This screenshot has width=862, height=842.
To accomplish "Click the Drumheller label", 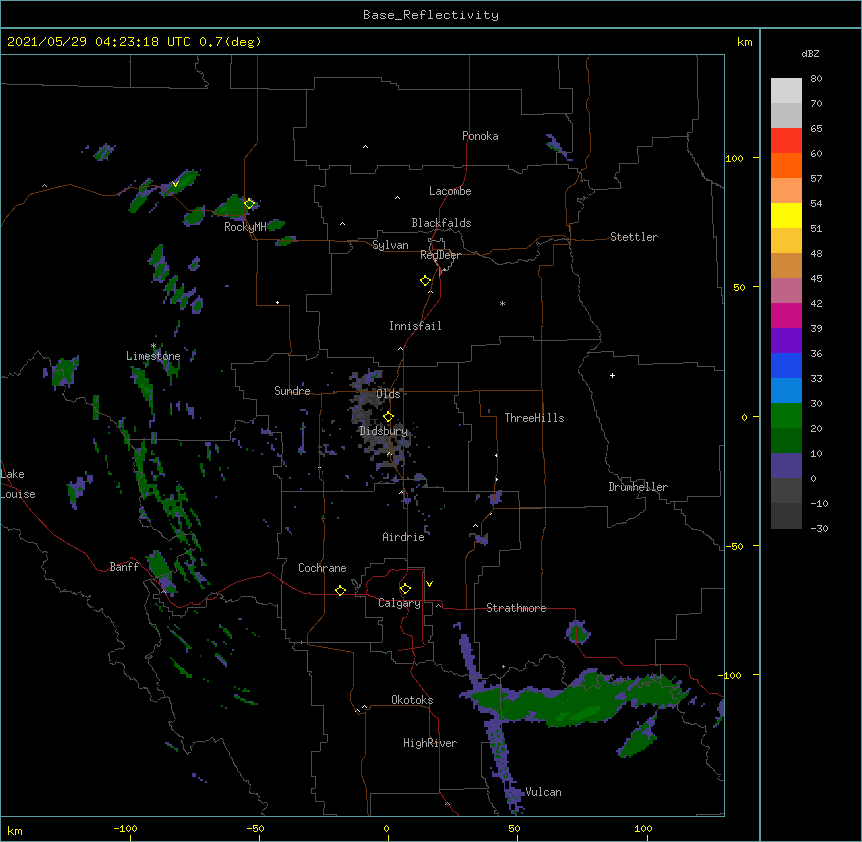I will point(638,487).
